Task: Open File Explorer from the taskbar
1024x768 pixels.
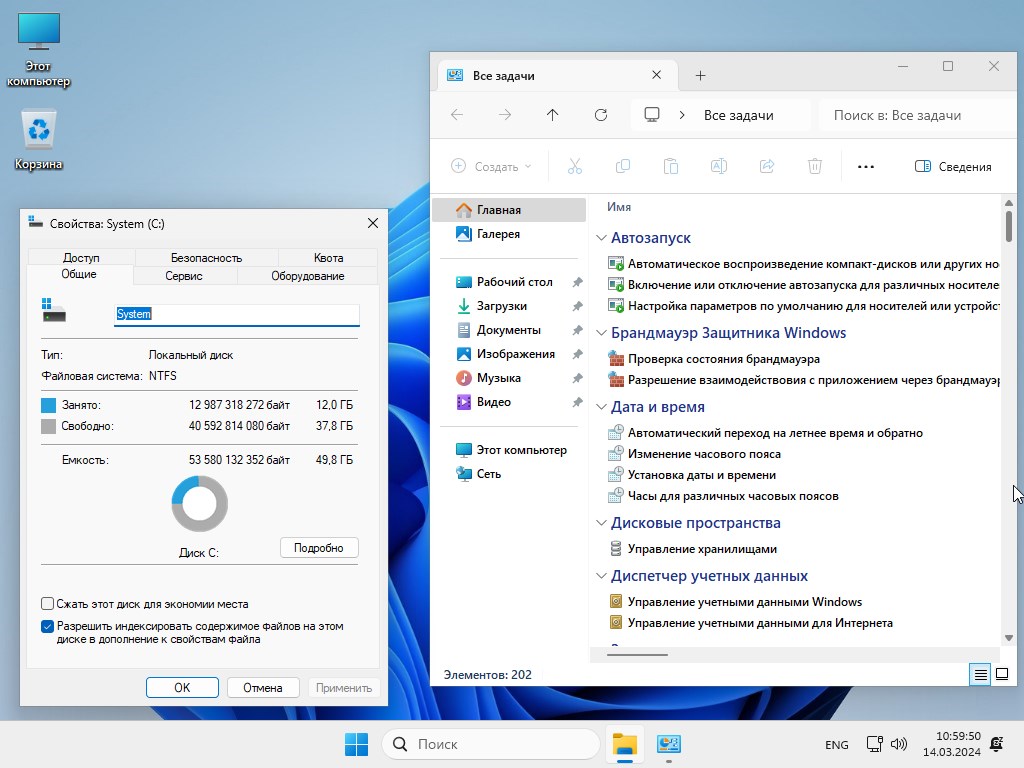Action: (x=625, y=744)
